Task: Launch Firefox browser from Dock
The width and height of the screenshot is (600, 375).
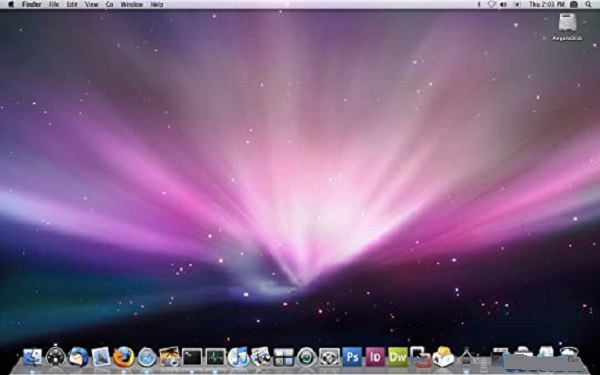Action: coord(124,357)
